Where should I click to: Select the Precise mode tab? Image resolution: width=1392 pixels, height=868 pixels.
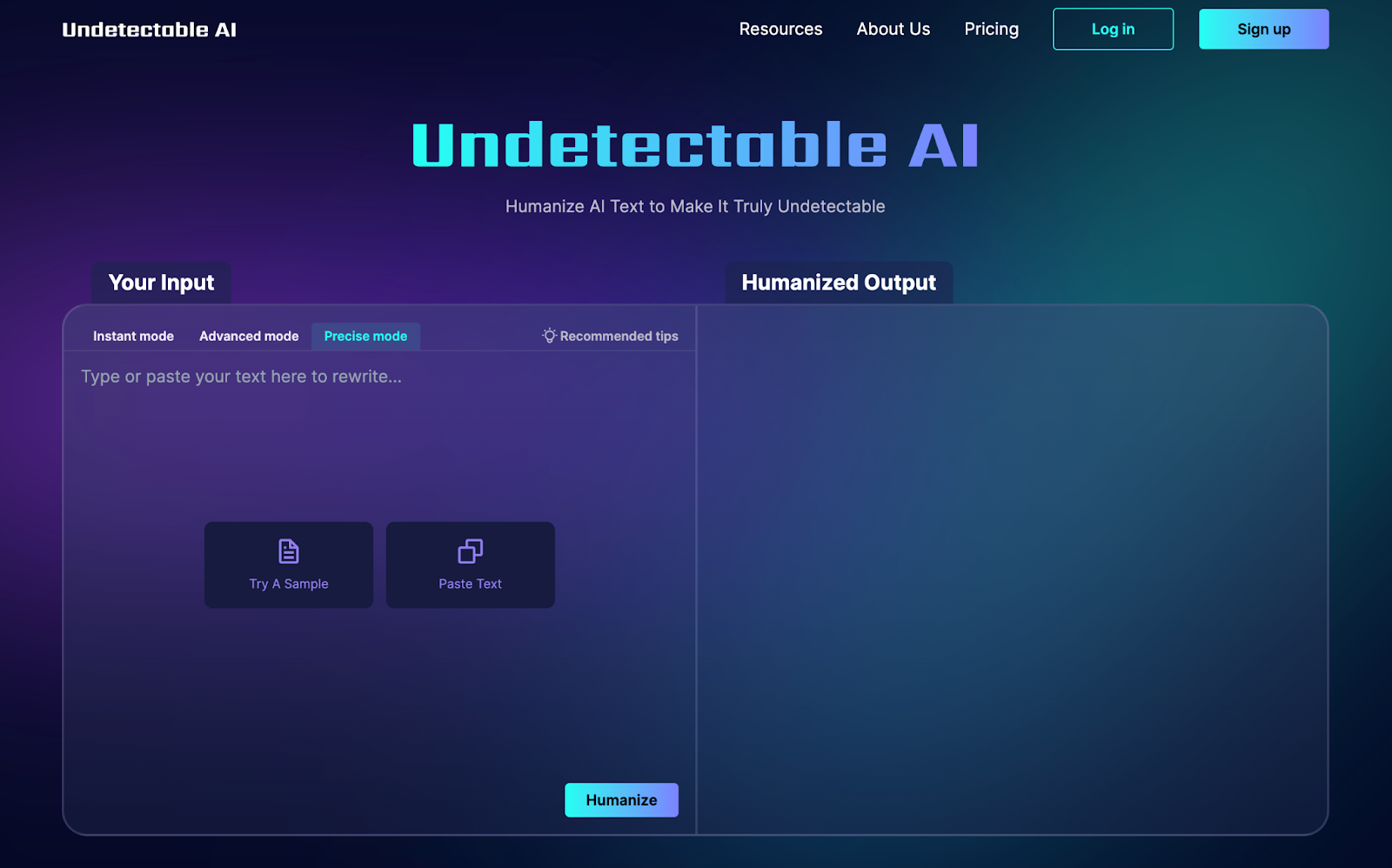pos(365,336)
